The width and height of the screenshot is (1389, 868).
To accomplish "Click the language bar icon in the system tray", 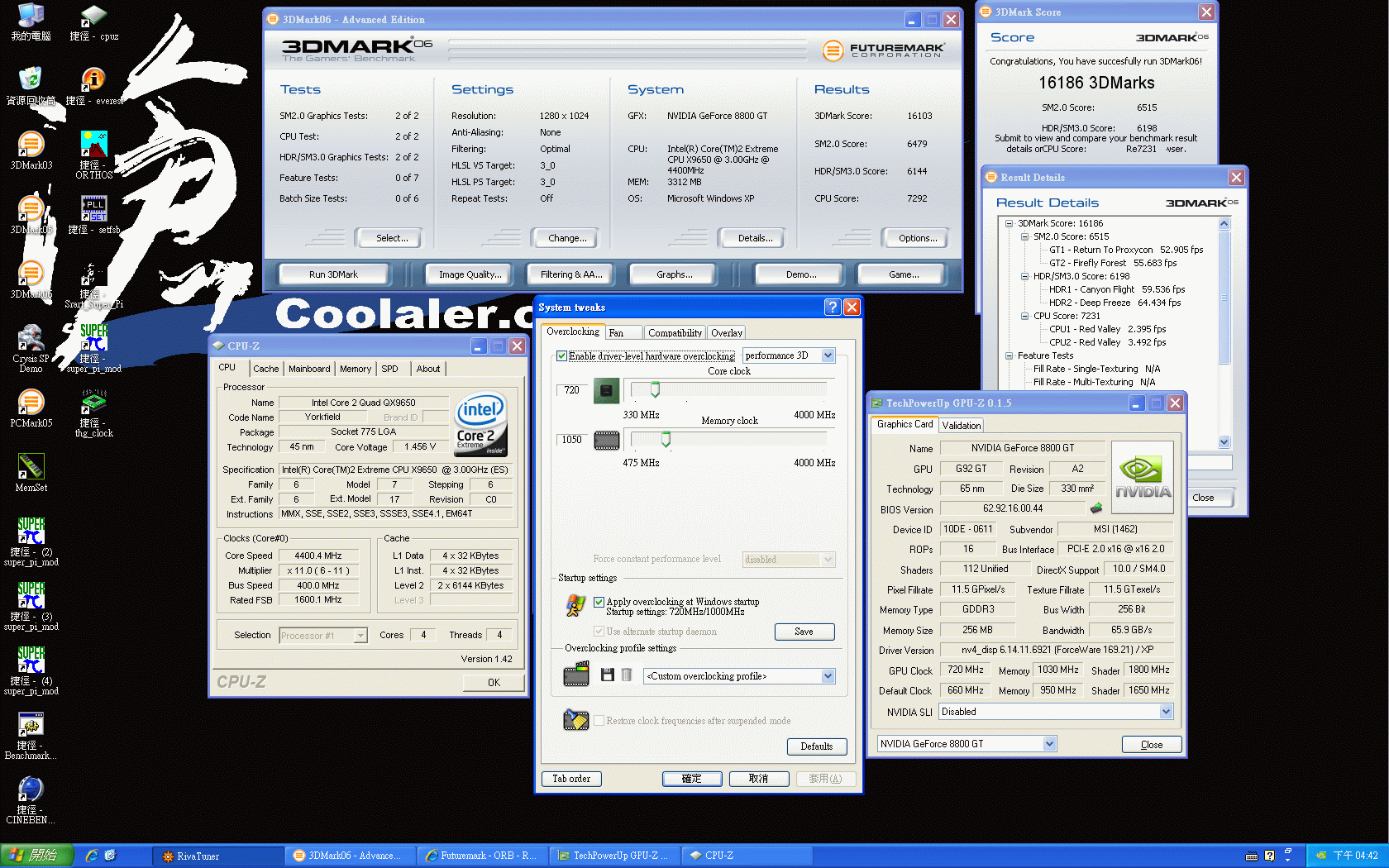I will [x=1251, y=856].
